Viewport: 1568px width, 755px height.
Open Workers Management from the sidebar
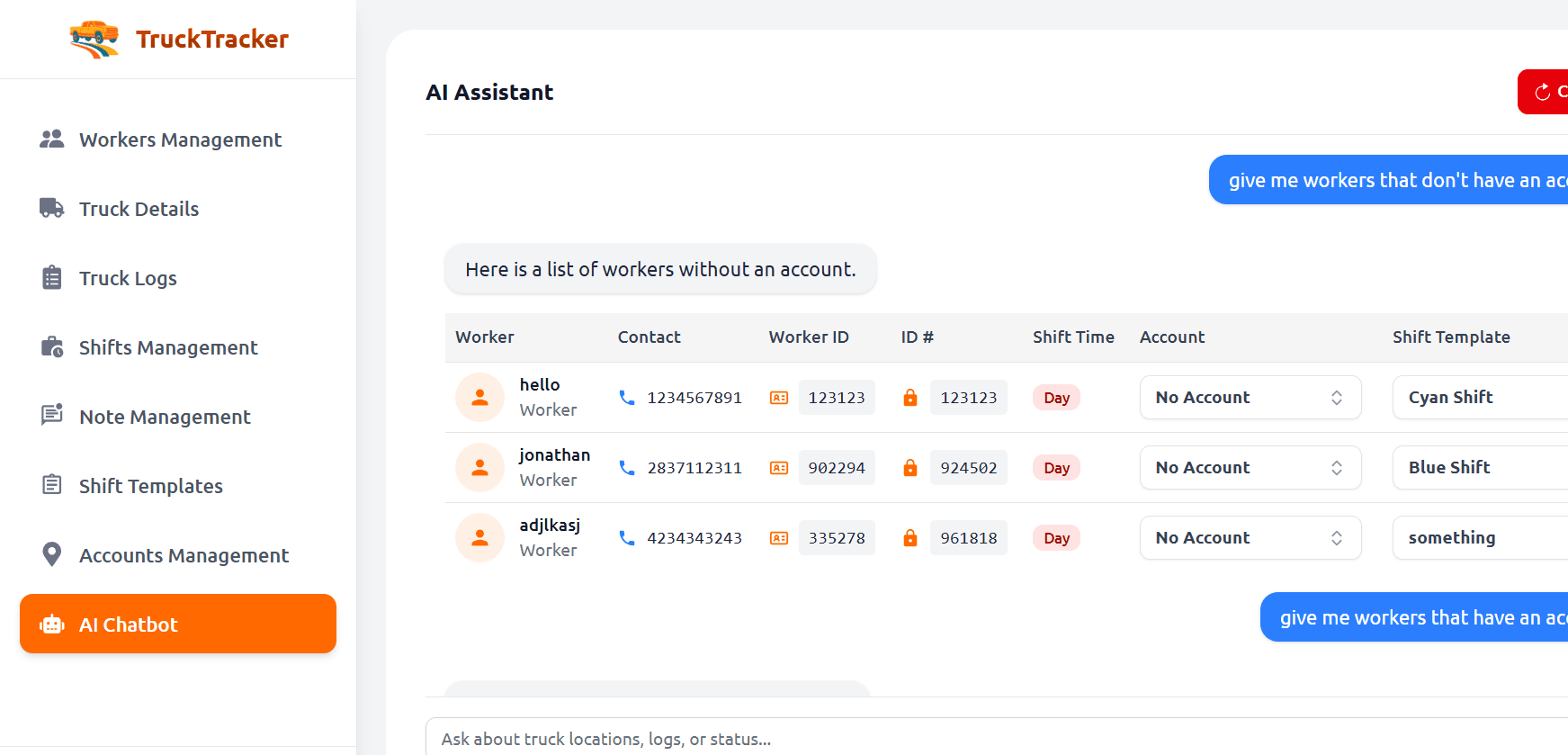pos(179,139)
